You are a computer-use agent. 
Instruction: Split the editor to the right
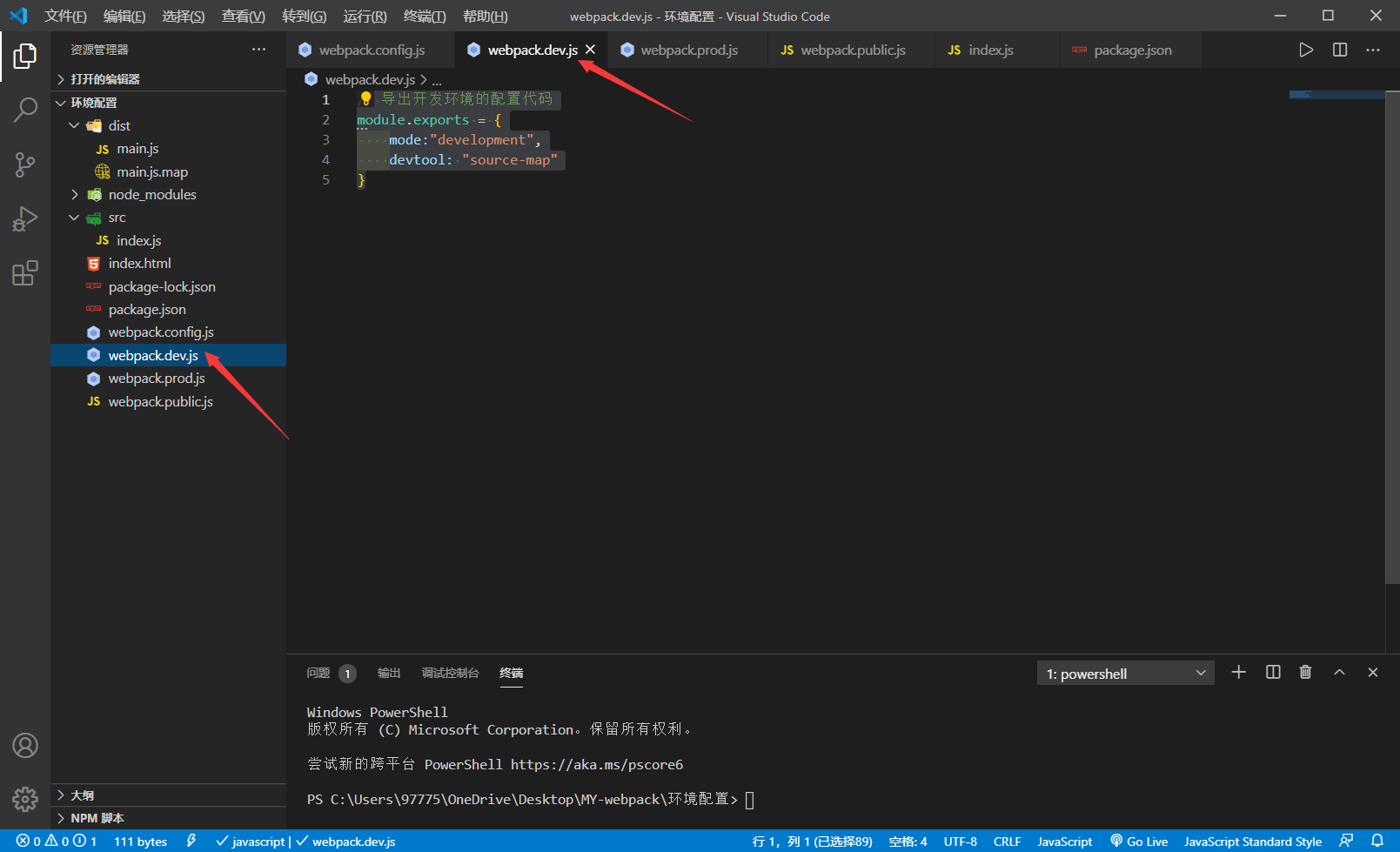tap(1340, 50)
